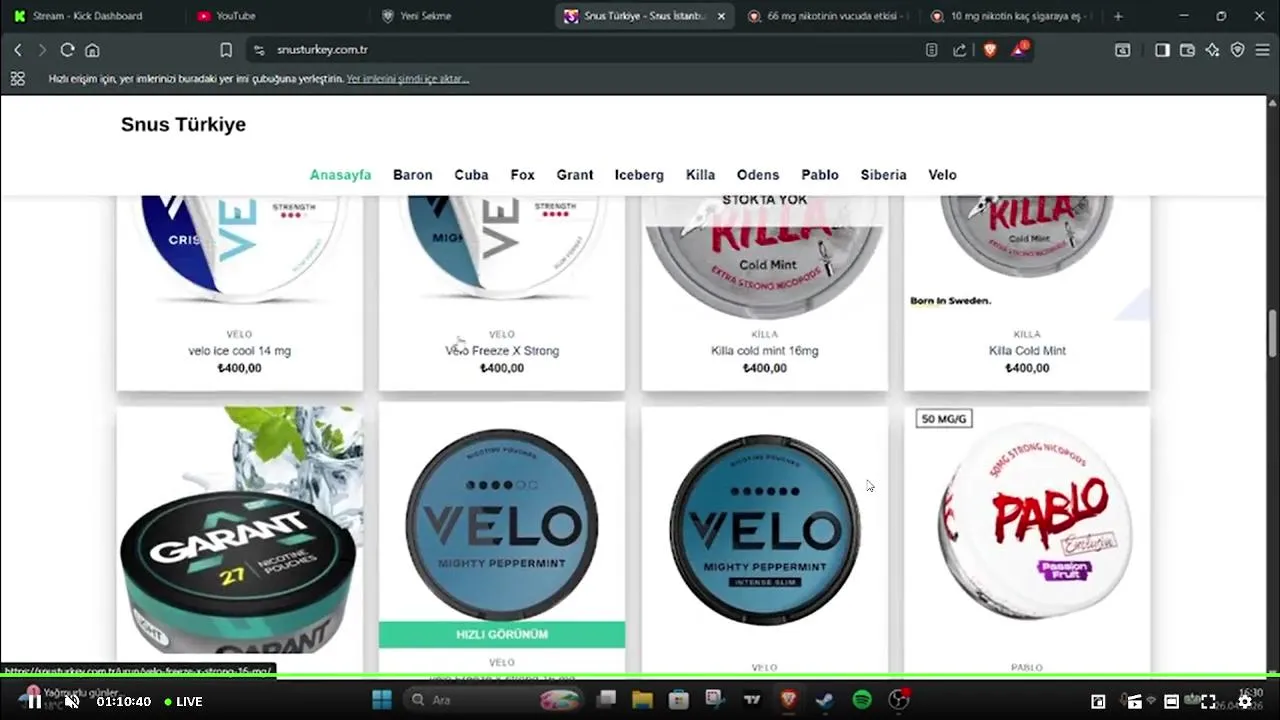This screenshot has width=1280, height=720.
Task: Switch to the 10 mg nikotin tab
Action: pos(1012,16)
